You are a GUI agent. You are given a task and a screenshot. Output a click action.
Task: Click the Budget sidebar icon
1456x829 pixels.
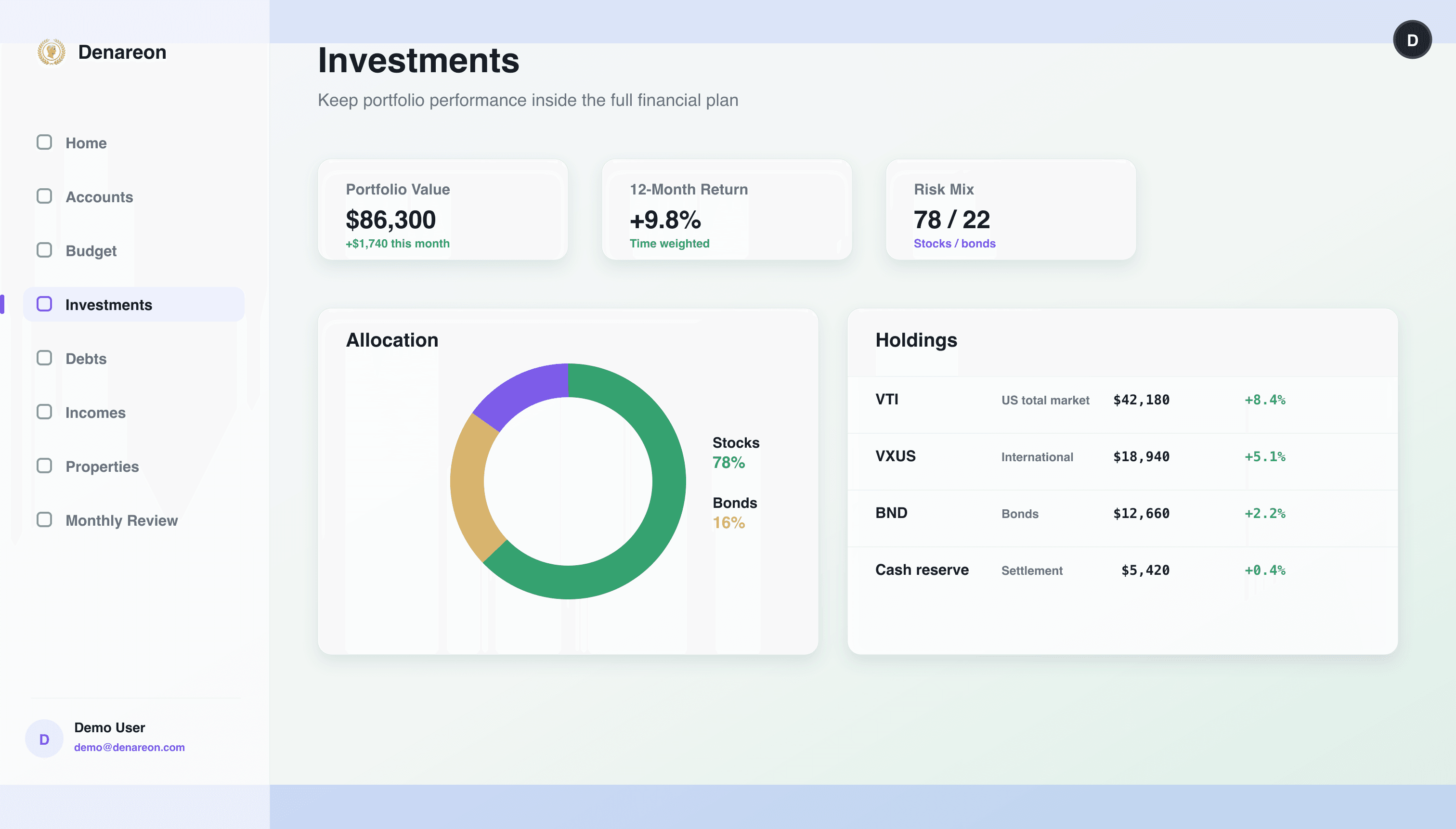pyautogui.click(x=44, y=250)
